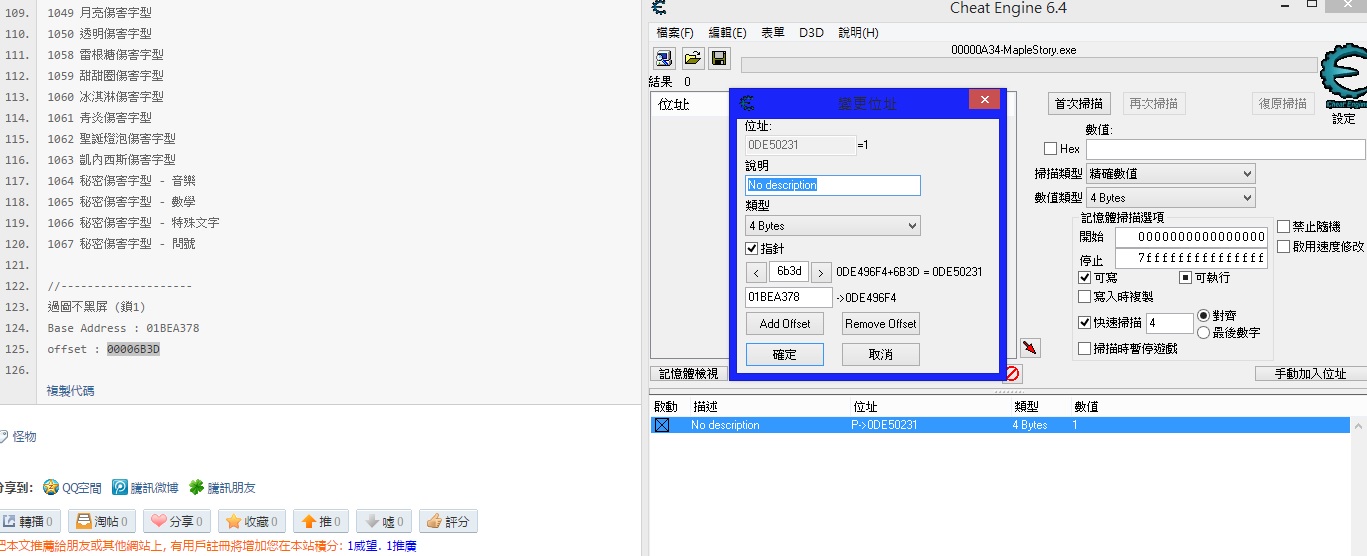Share to 騰訊微博 icon

click(x=119, y=487)
